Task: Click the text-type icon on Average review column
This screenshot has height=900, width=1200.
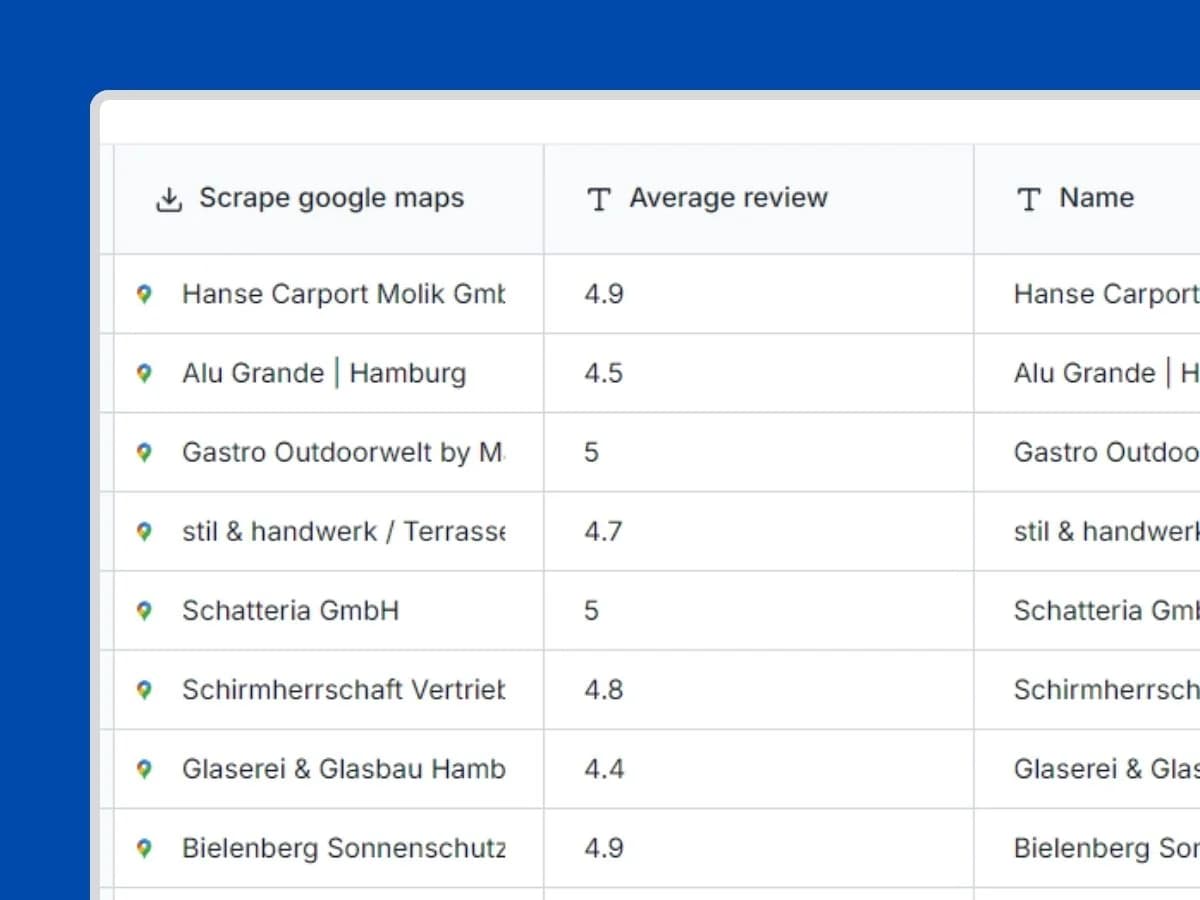Action: (597, 198)
